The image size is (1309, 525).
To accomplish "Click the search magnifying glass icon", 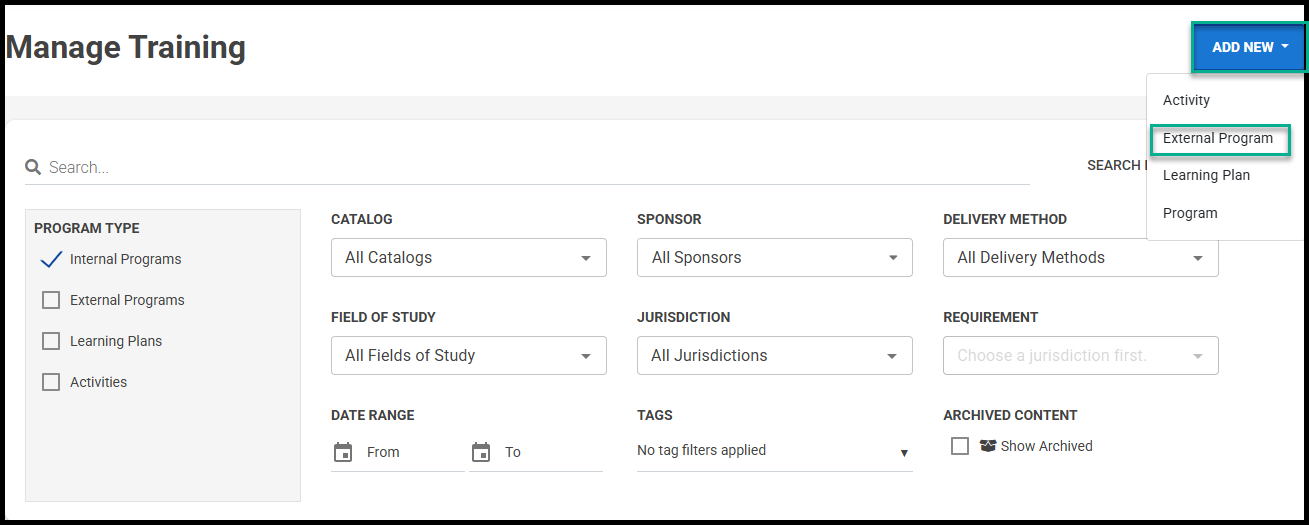I will pyautogui.click(x=33, y=167).
